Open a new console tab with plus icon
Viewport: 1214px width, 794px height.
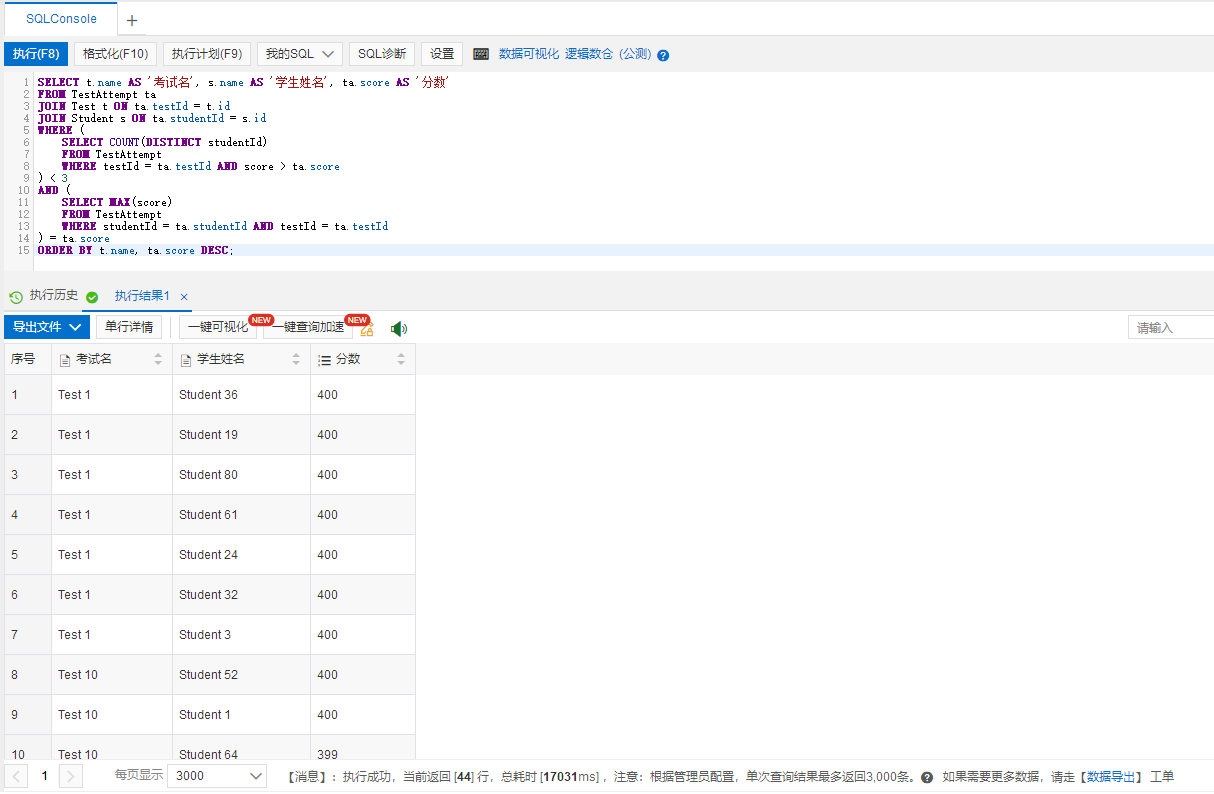tap(132, 20)
